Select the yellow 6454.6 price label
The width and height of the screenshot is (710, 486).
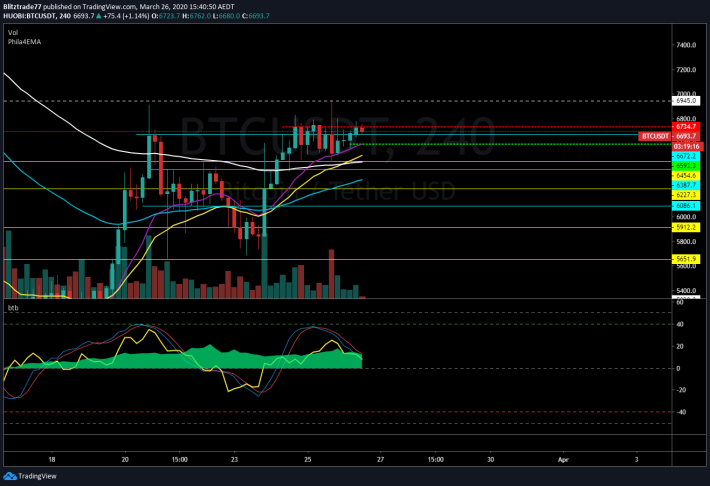click(686, 175)
